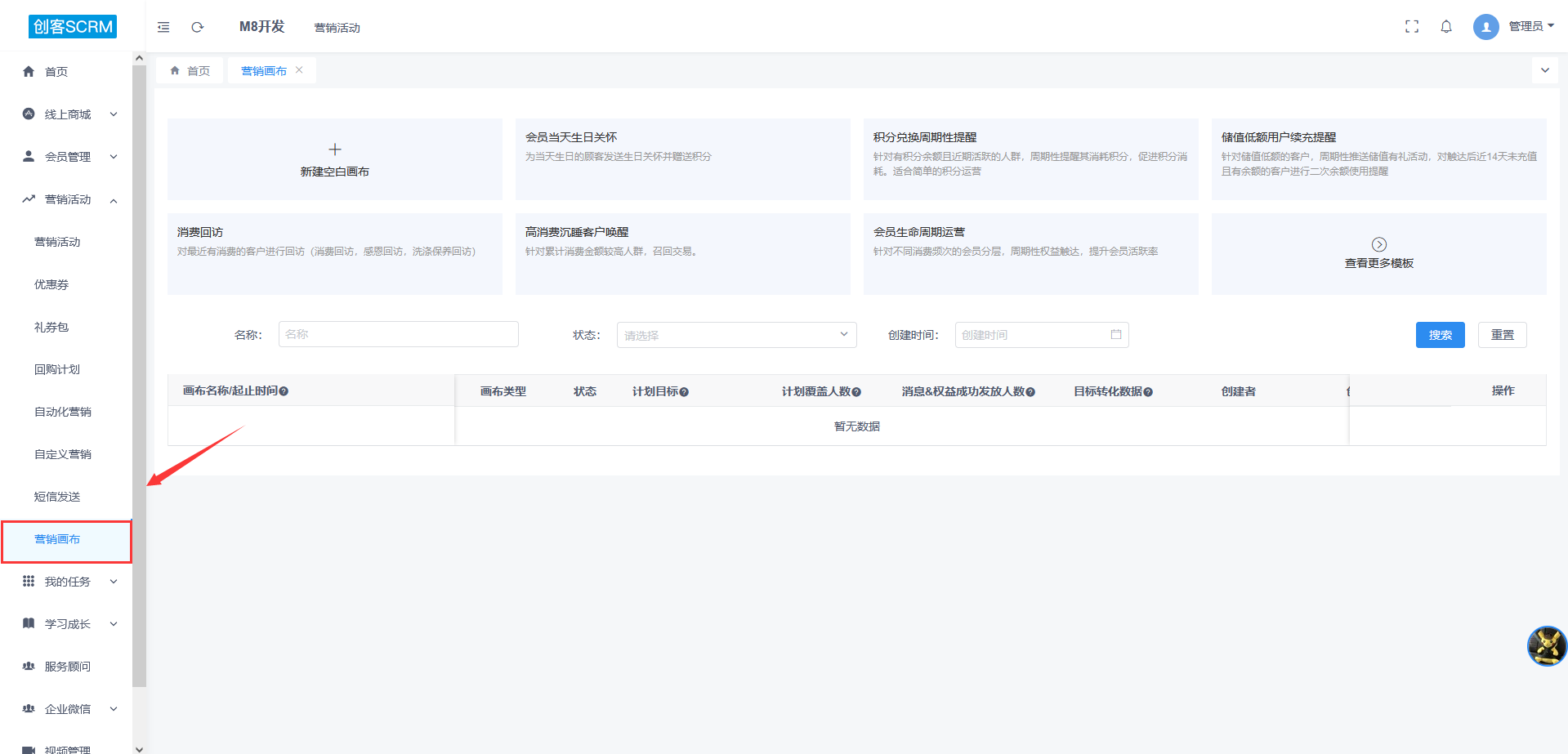1568x754 pixels.
Task: Open the 优惠券 sidebar item
Action: pos(51,284)
